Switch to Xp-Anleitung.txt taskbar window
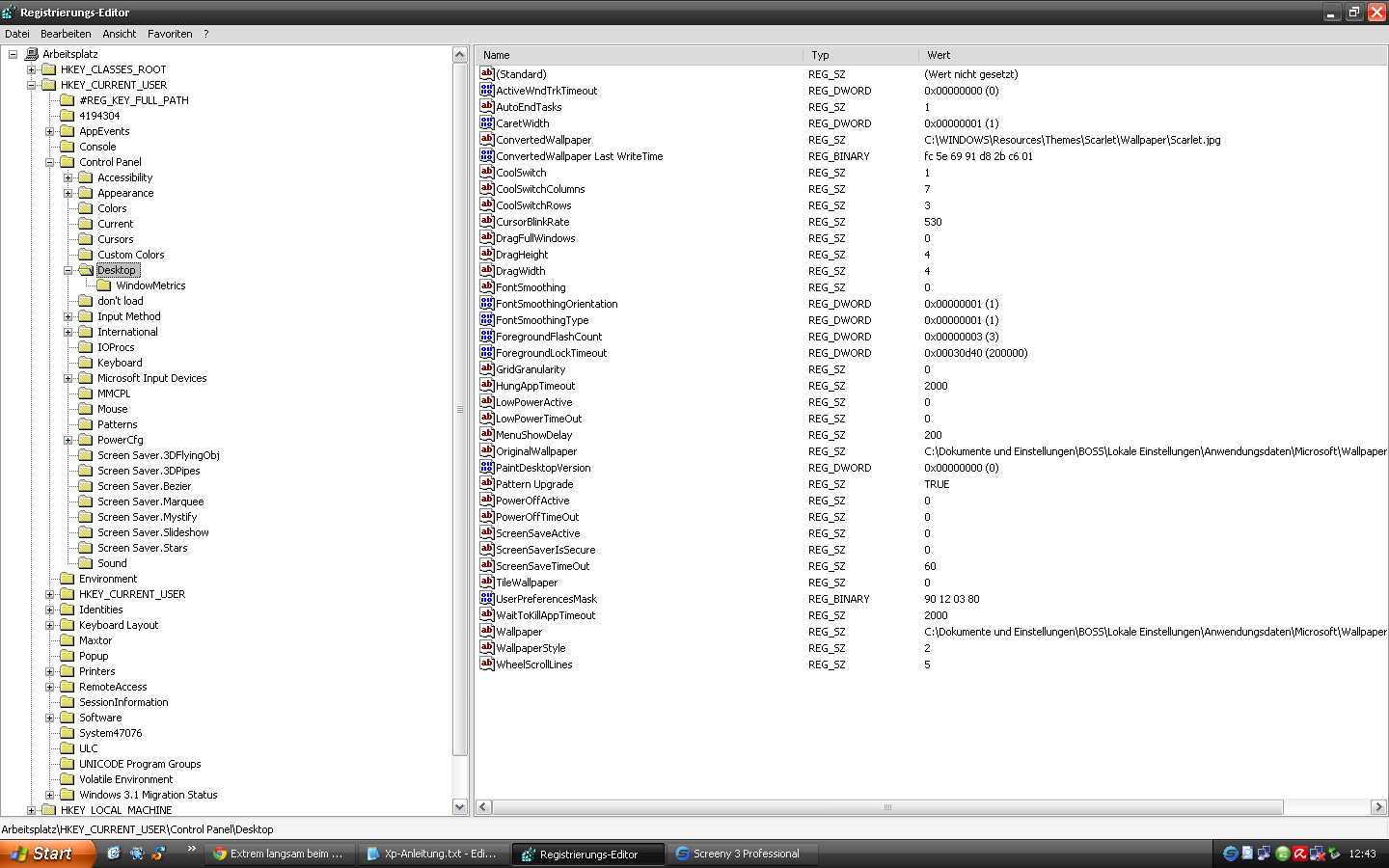The image size is (1389, 868). click(433, 854)
